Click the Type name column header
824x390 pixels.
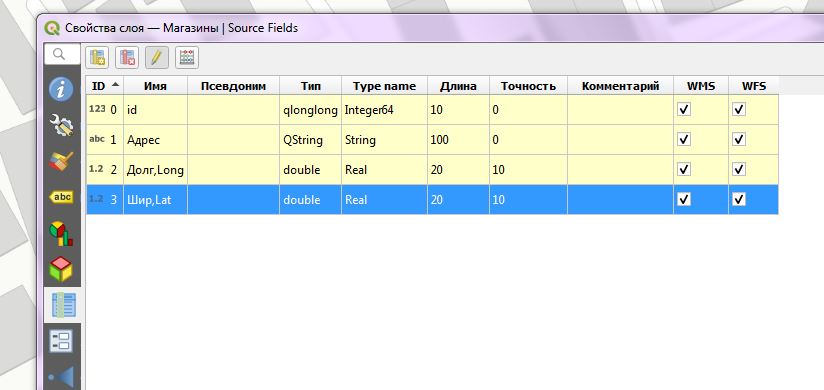pos(384,86)
